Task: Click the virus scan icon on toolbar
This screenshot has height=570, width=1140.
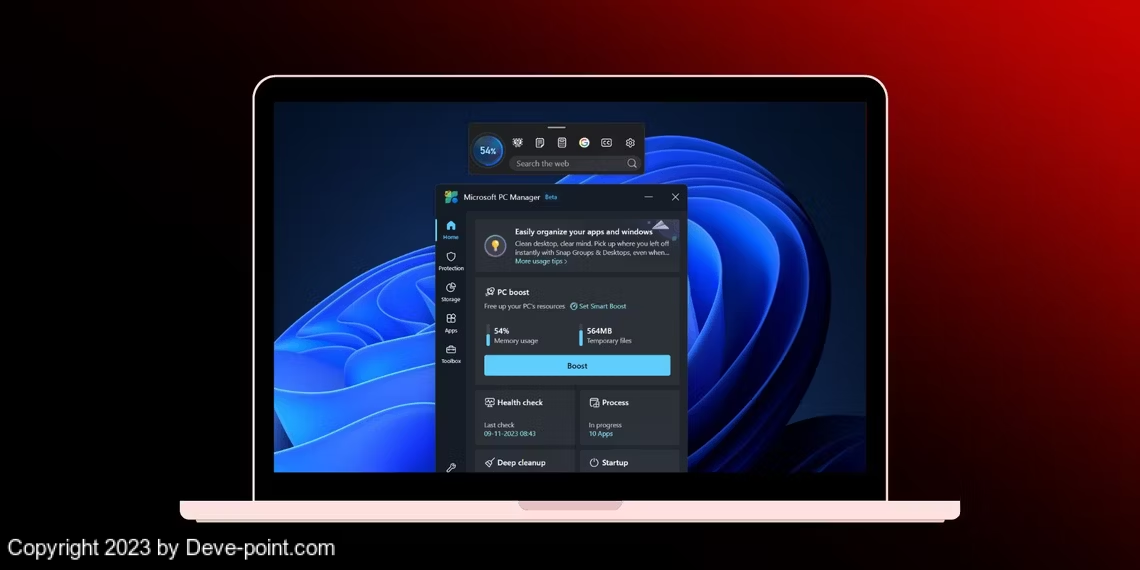Action: pos(518,142)
